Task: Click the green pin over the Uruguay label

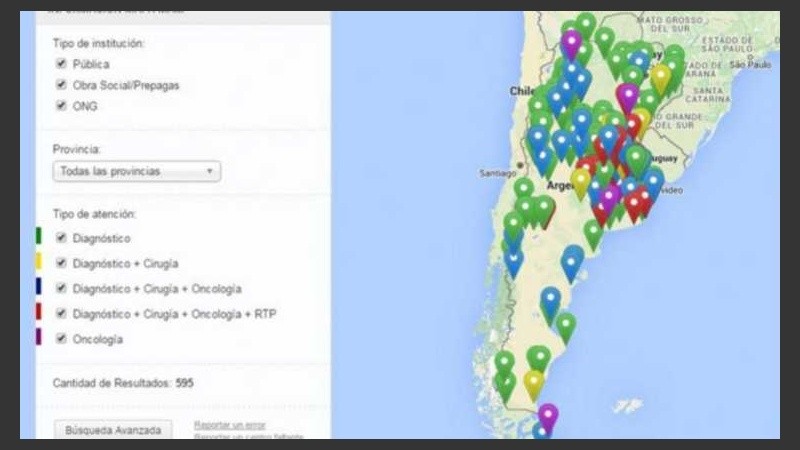Action: pos(636,160)
